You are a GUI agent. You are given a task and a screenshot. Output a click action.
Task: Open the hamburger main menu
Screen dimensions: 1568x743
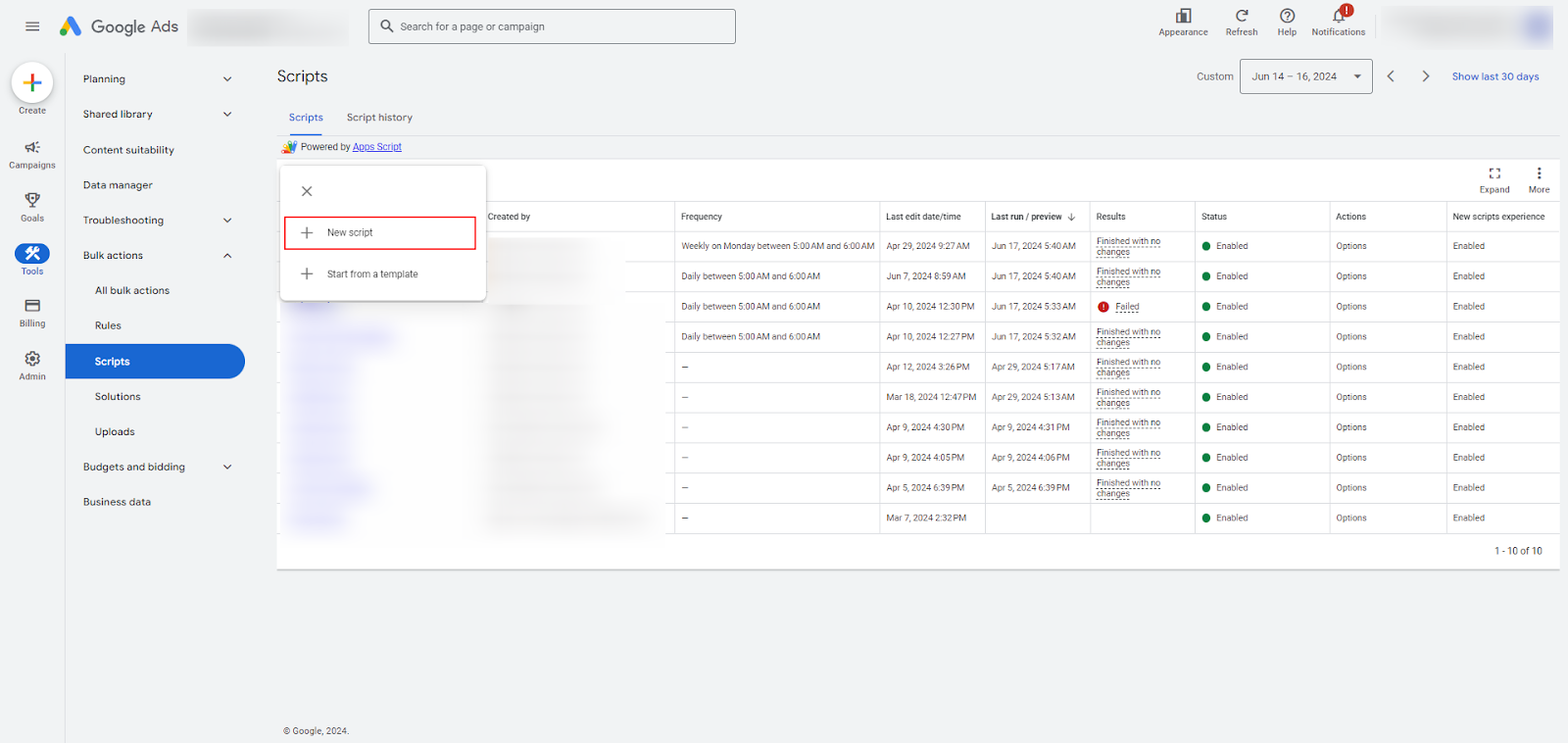pyautogui.click(x=32, y=26)
